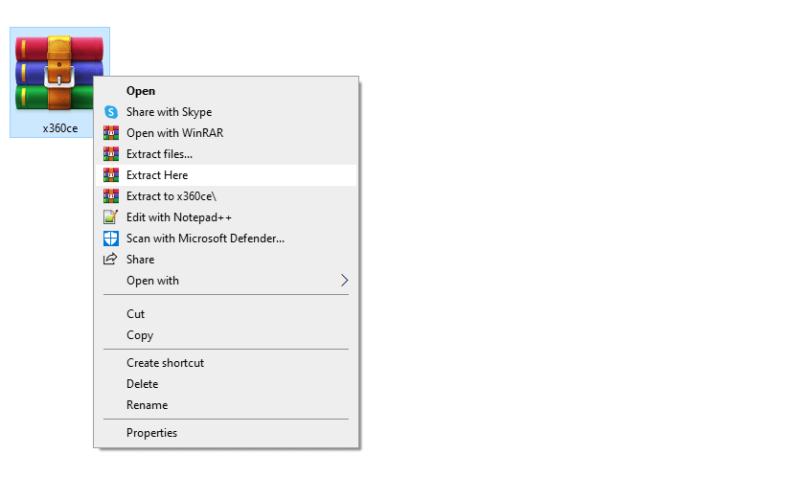Open the Open with submenu
This screenshot has height=500, width=800.
[x=226, y=280]
